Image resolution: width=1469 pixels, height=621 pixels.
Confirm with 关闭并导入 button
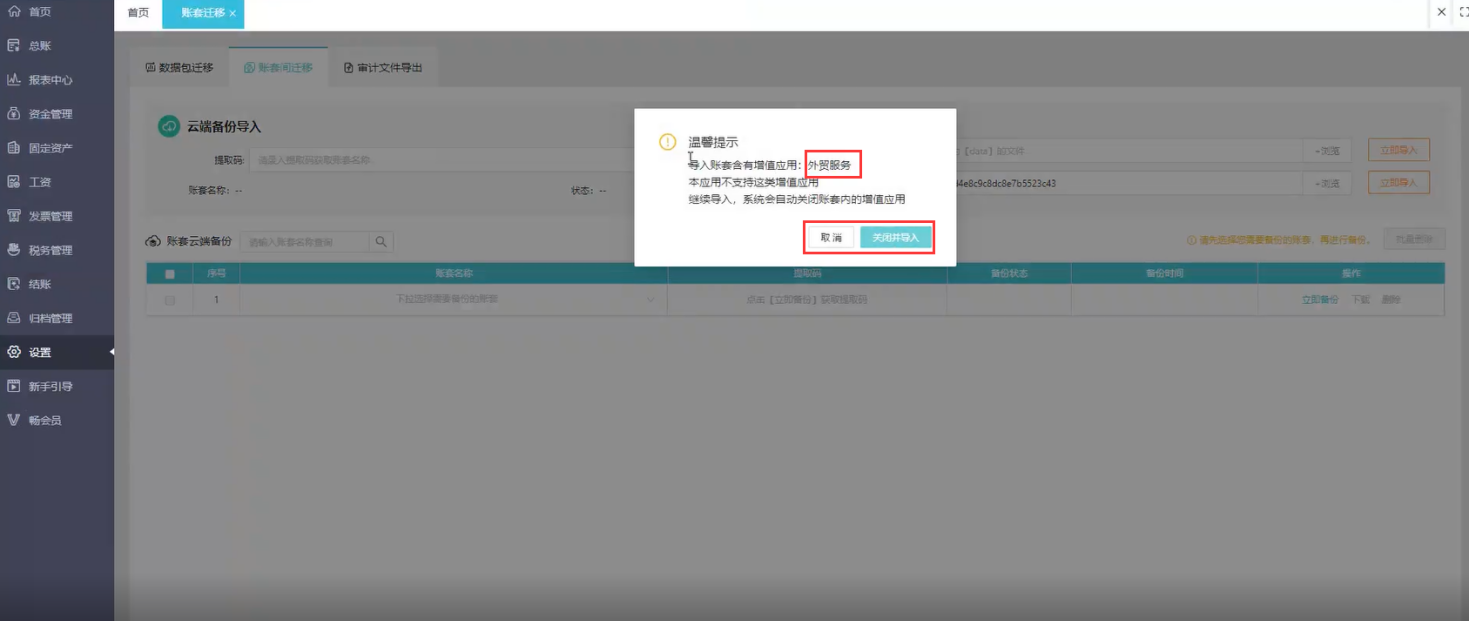(x=895, y=238)
